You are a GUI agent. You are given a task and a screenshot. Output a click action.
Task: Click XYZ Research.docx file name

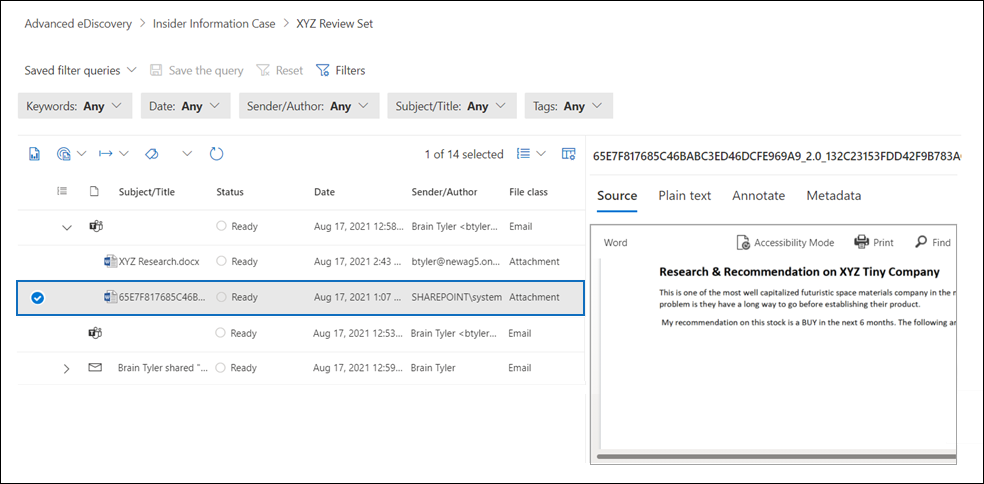coord(159,261)
